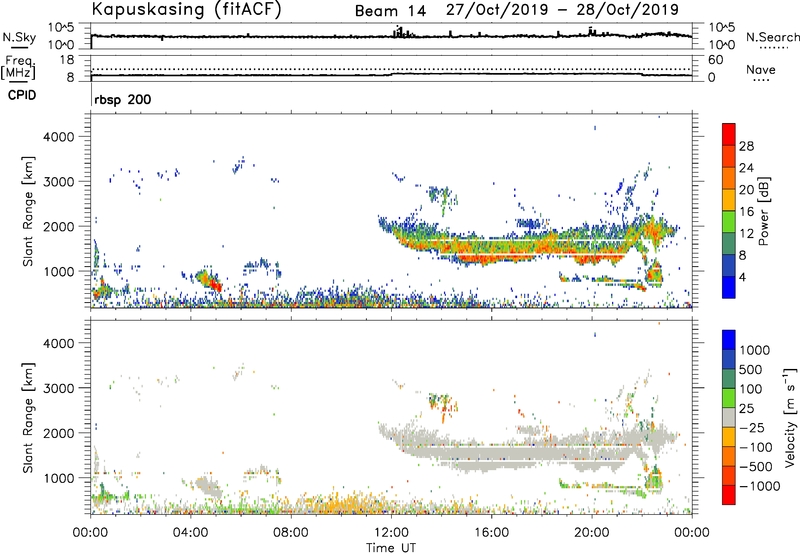Screen dimensions: 800x554
Task: Click the '4' tick on the power colorbar
Action: [x=743, y=277]
